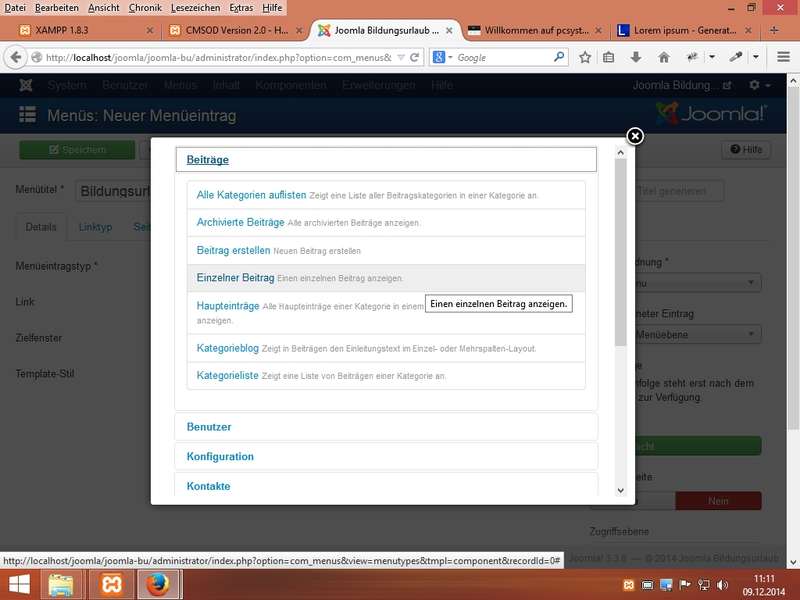This screenshot has width=800, height=600.
Task: Choose Einzelner Beitrag menu type
Action: click(235, 278)
